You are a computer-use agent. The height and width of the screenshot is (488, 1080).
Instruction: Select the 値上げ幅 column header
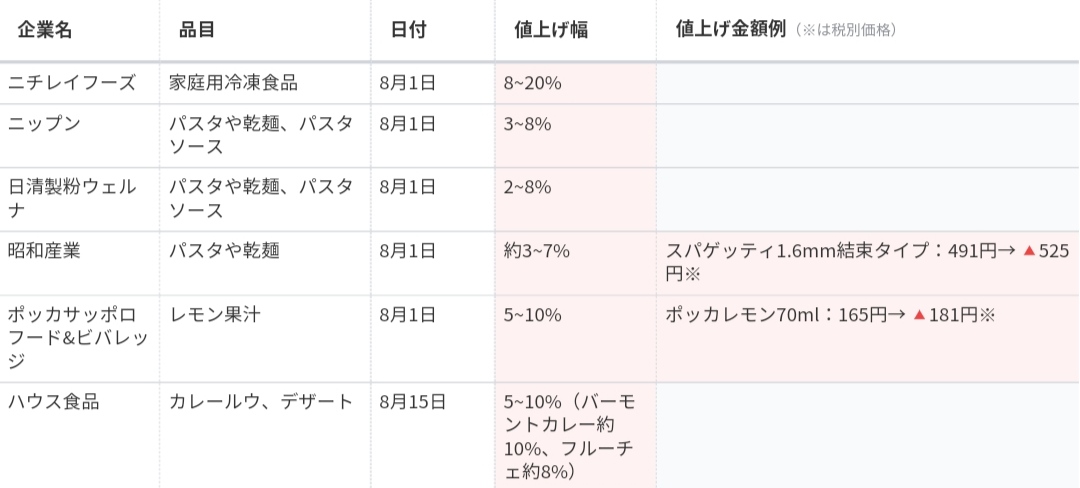(x=544, y=30)
